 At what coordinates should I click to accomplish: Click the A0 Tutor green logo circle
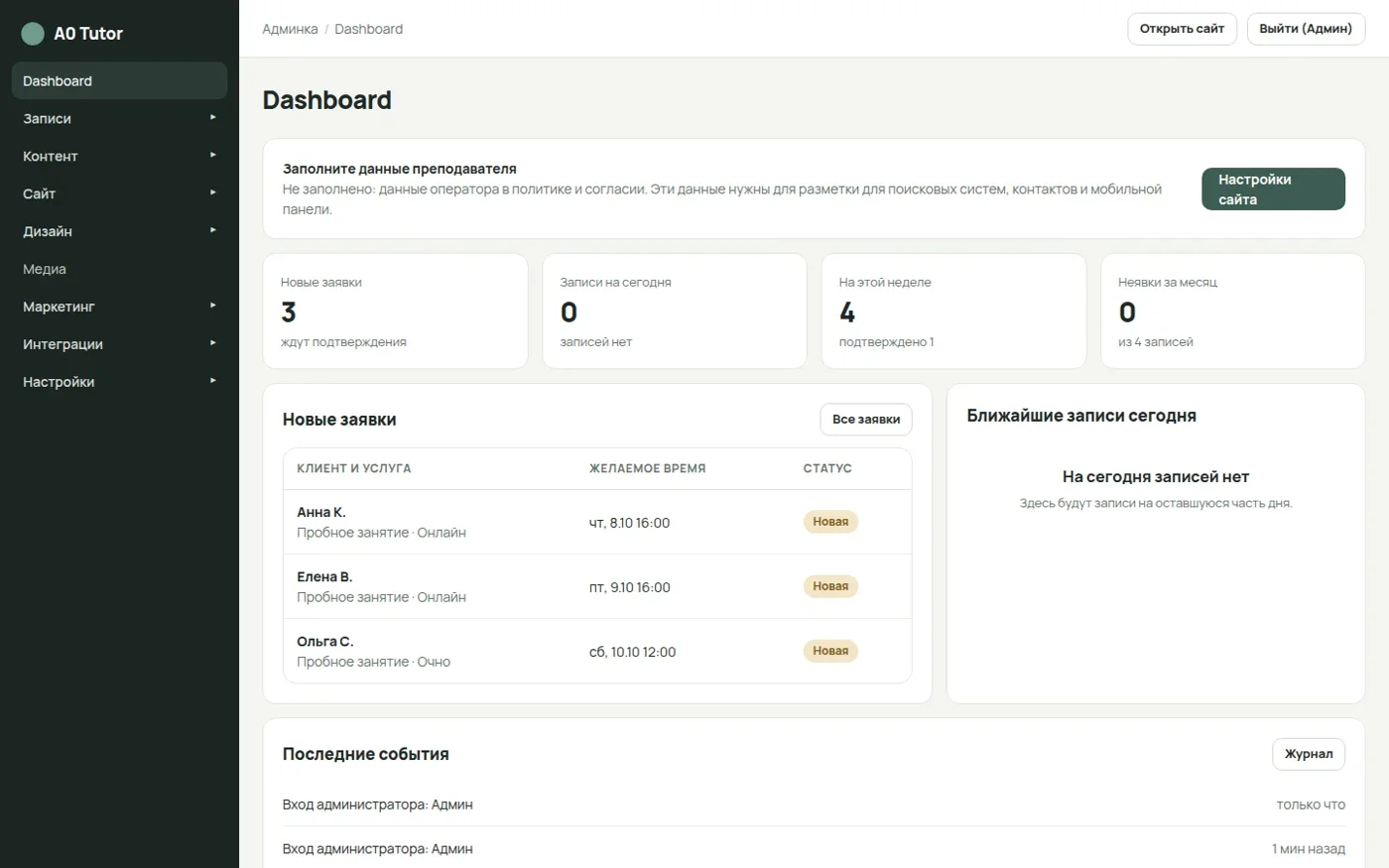tap(33, 34)
